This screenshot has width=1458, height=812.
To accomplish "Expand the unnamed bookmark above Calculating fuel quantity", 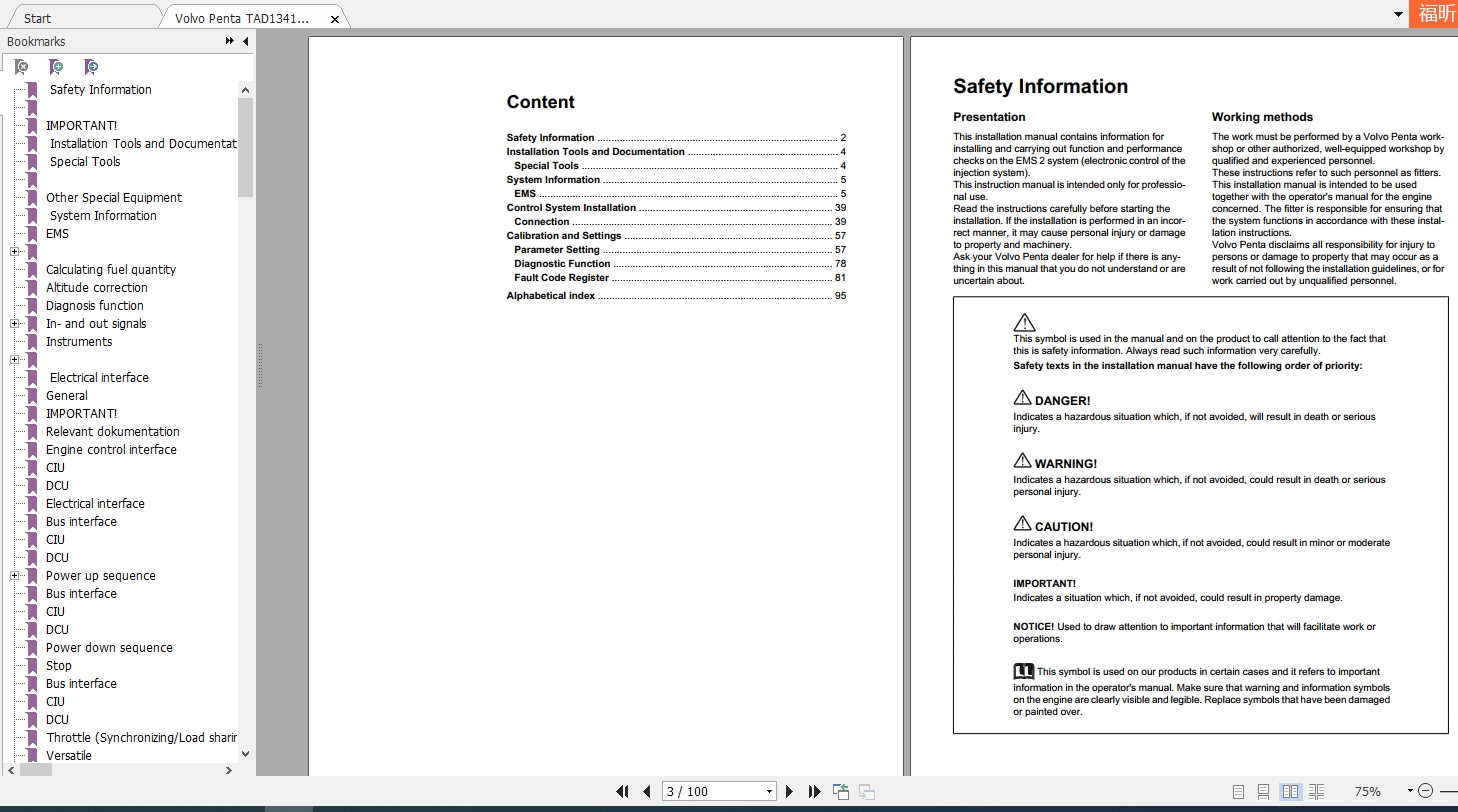I will pyautogui.click(x=14, y=251).
